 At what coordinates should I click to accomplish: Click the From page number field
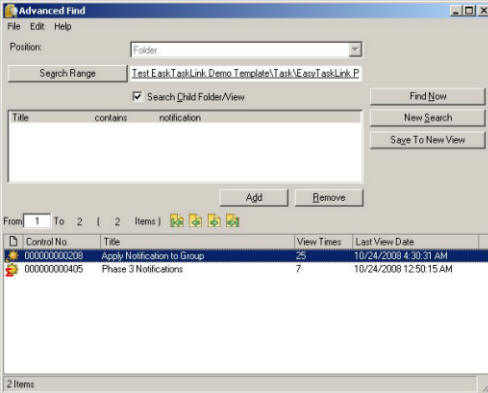pos(37,221)
